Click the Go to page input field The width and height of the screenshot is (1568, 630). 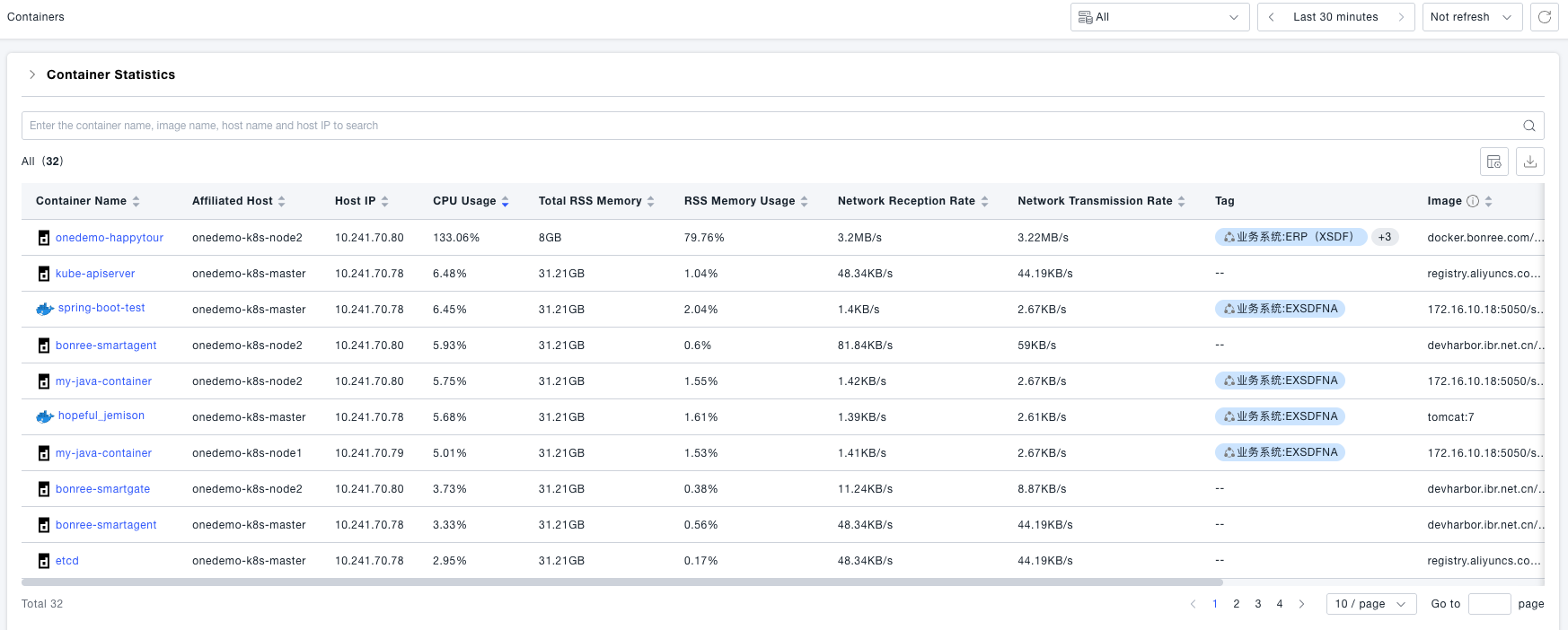coord(1489,604)
